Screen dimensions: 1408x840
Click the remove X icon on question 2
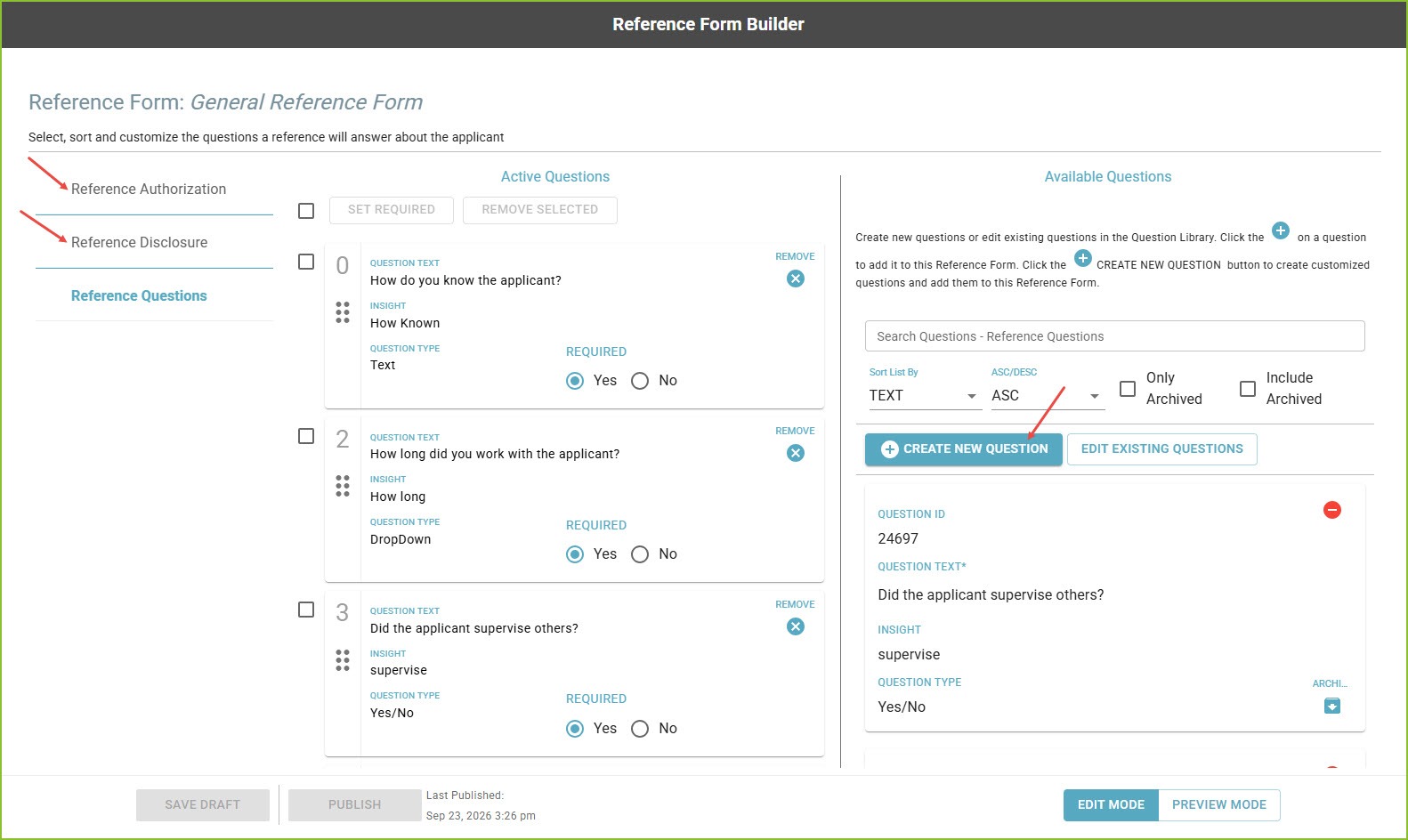[796, 453]
